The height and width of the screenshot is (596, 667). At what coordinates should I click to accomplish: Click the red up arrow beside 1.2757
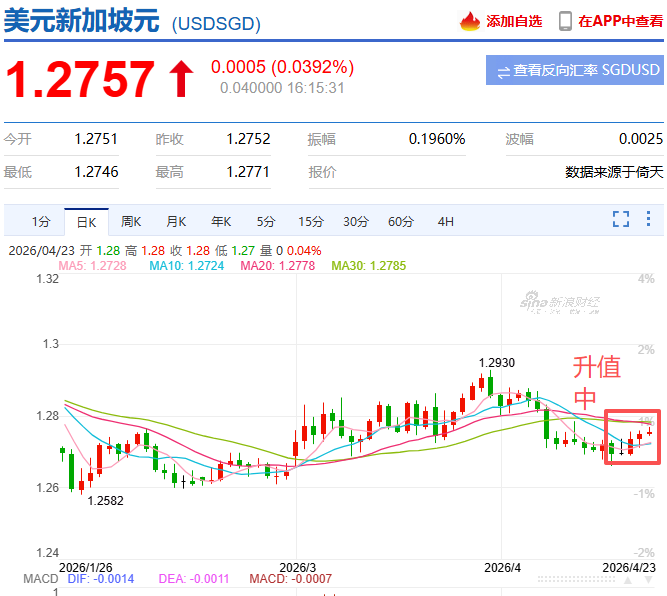click(182, 79)
